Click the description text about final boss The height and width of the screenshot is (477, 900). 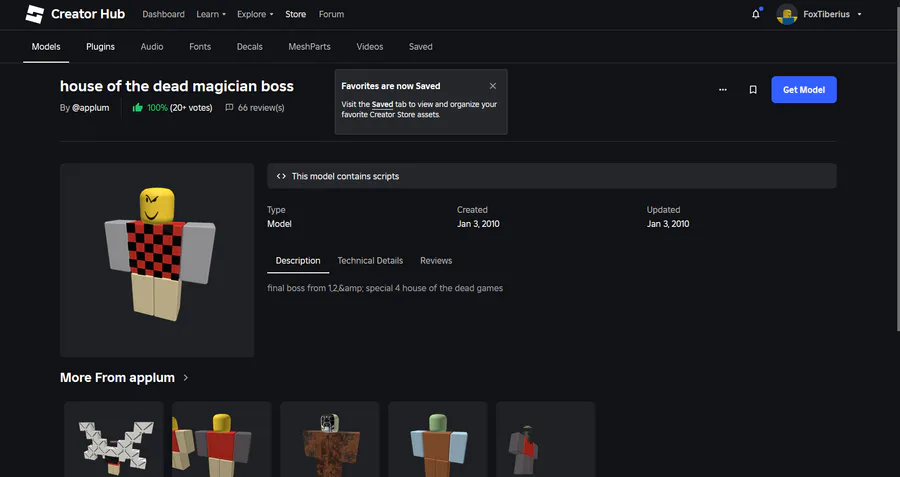[x=385, y=288]
